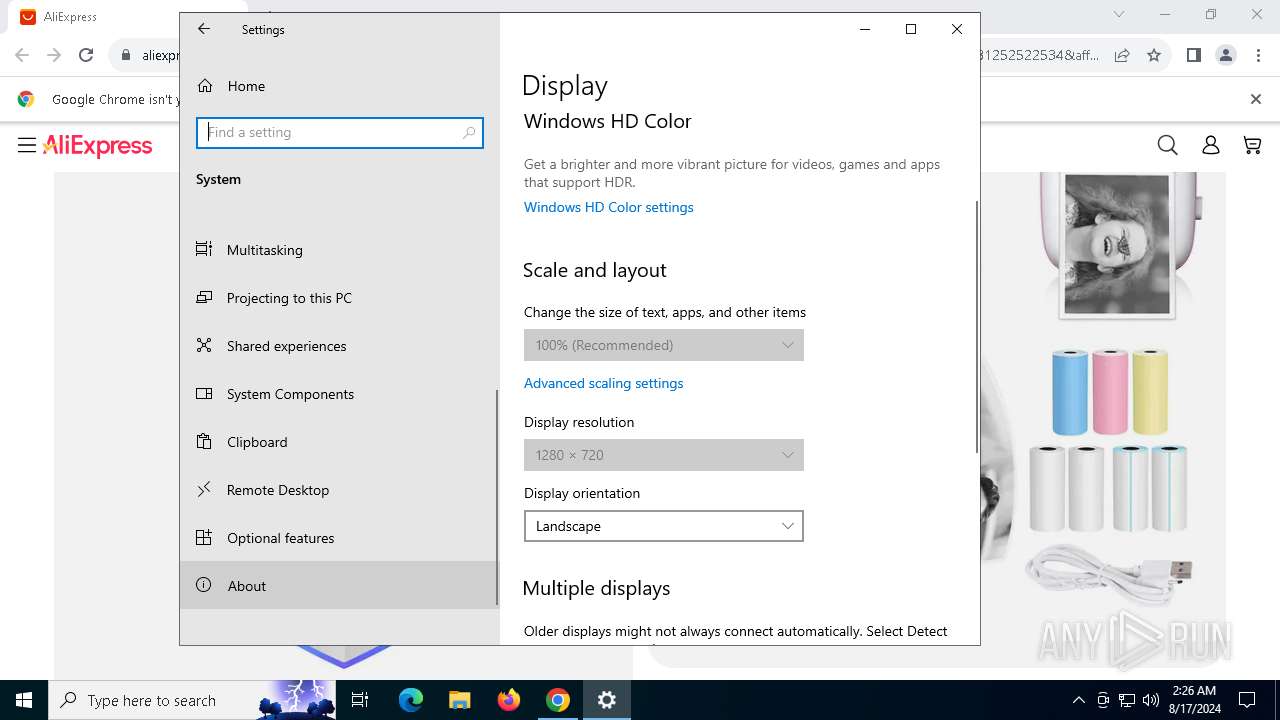Open AliExpress hamburger menu in Chrome
Screen dimensions: 1280x720
point(27,146)
